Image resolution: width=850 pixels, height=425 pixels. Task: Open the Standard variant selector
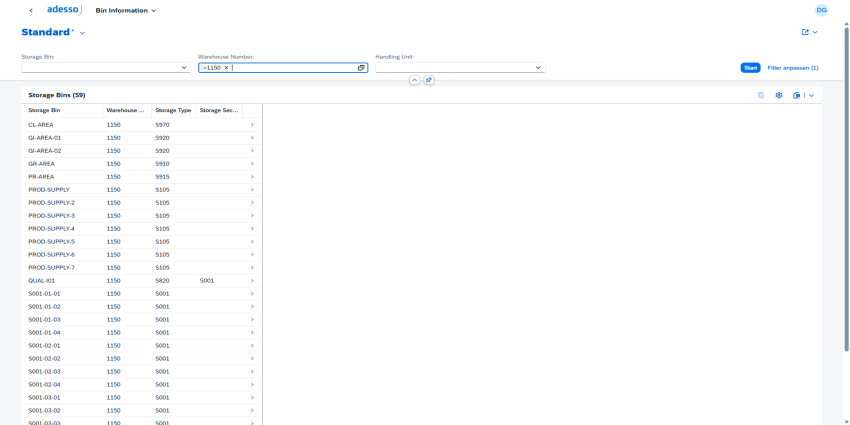[82, 33]
